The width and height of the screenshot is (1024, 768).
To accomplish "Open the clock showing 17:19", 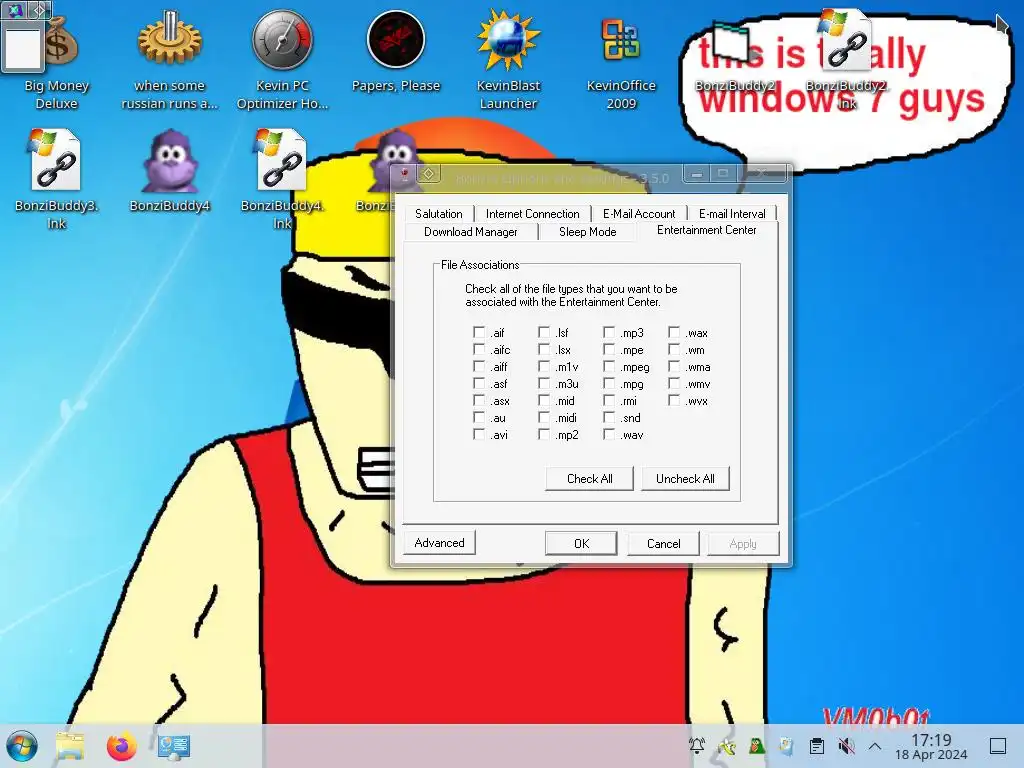I will [x=931, y=746].
